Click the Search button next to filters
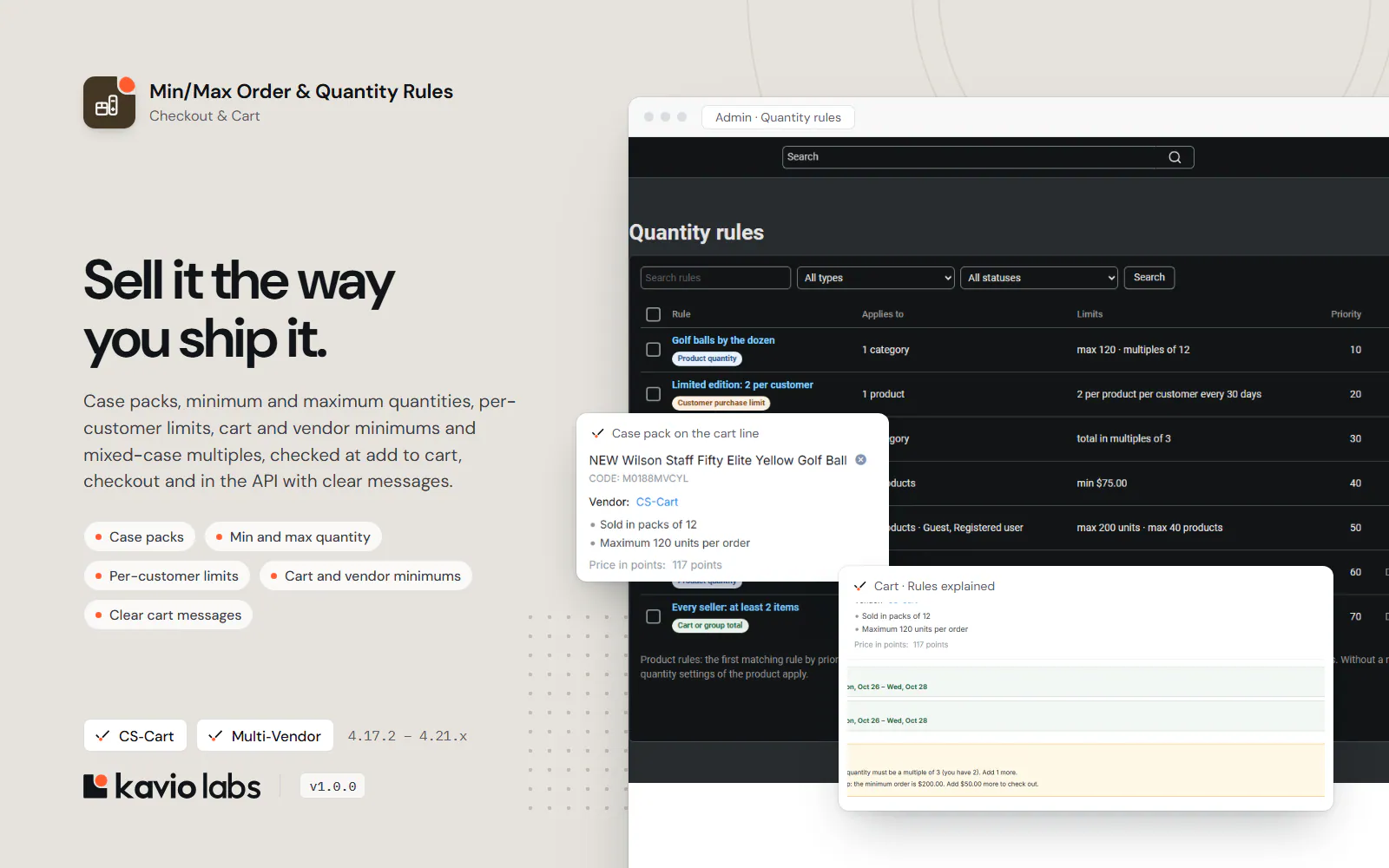The image size is (1389, 868). click(x=1149, y=278)
